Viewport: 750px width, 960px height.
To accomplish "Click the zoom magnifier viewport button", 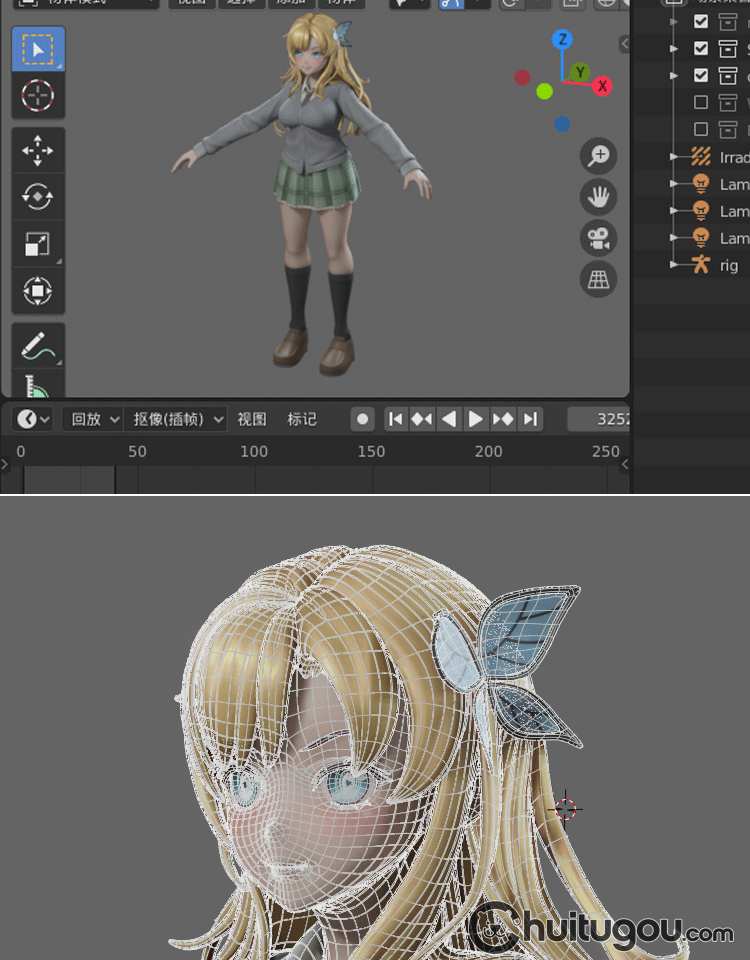I will 598,156.
